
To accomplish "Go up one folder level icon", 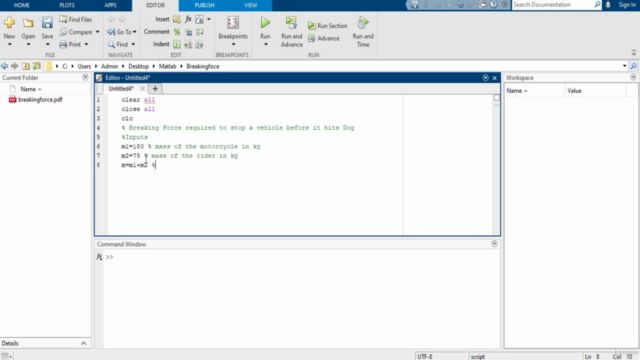I will click(26, 66).
